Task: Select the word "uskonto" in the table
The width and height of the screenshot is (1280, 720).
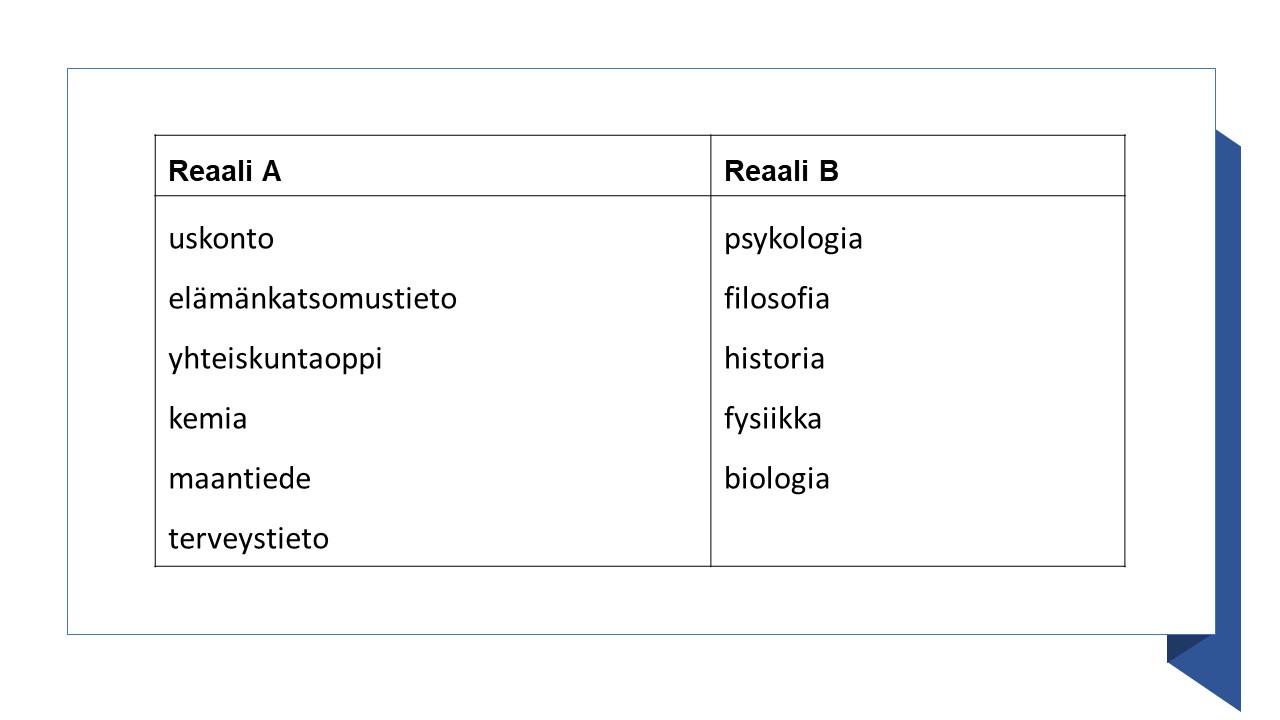Action: (x=221, y=239)
